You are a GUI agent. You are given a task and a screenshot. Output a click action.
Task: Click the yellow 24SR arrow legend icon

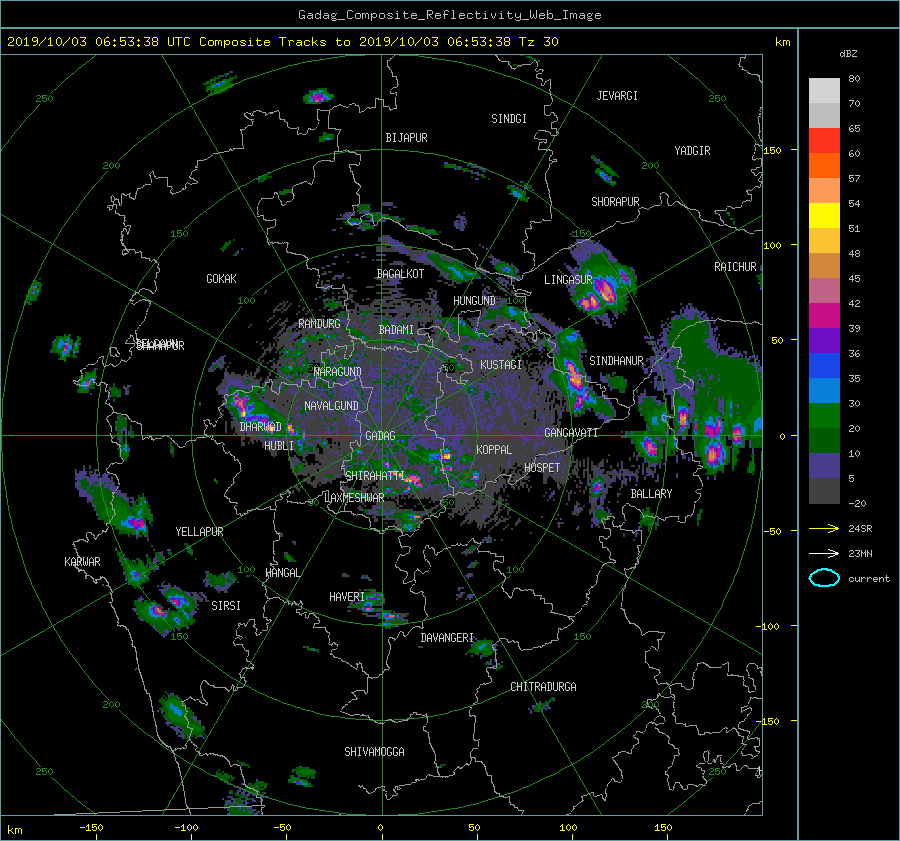[x=824, y=528]
